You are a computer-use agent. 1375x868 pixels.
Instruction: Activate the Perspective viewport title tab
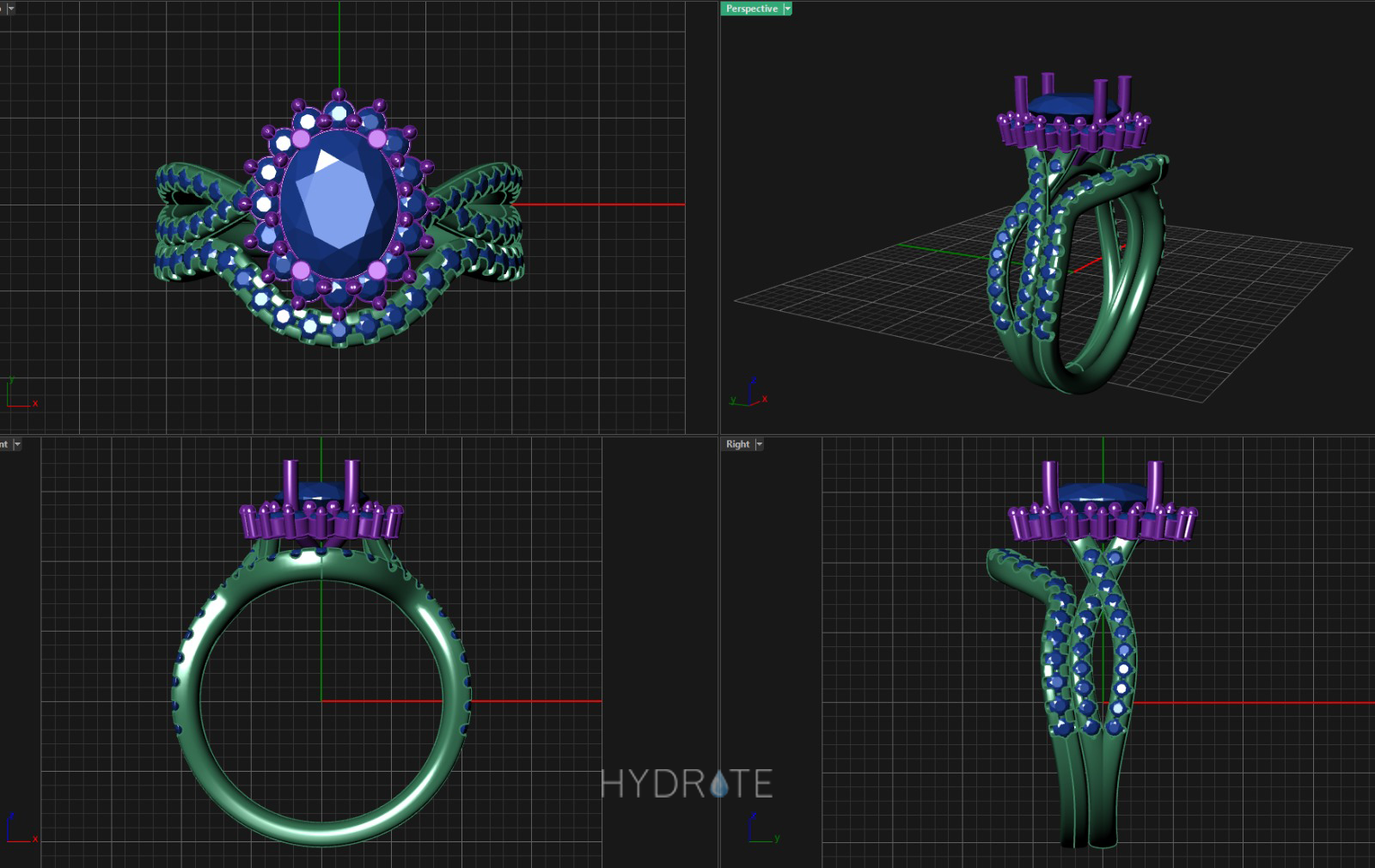pyautogui.click(x=751, y=9)
